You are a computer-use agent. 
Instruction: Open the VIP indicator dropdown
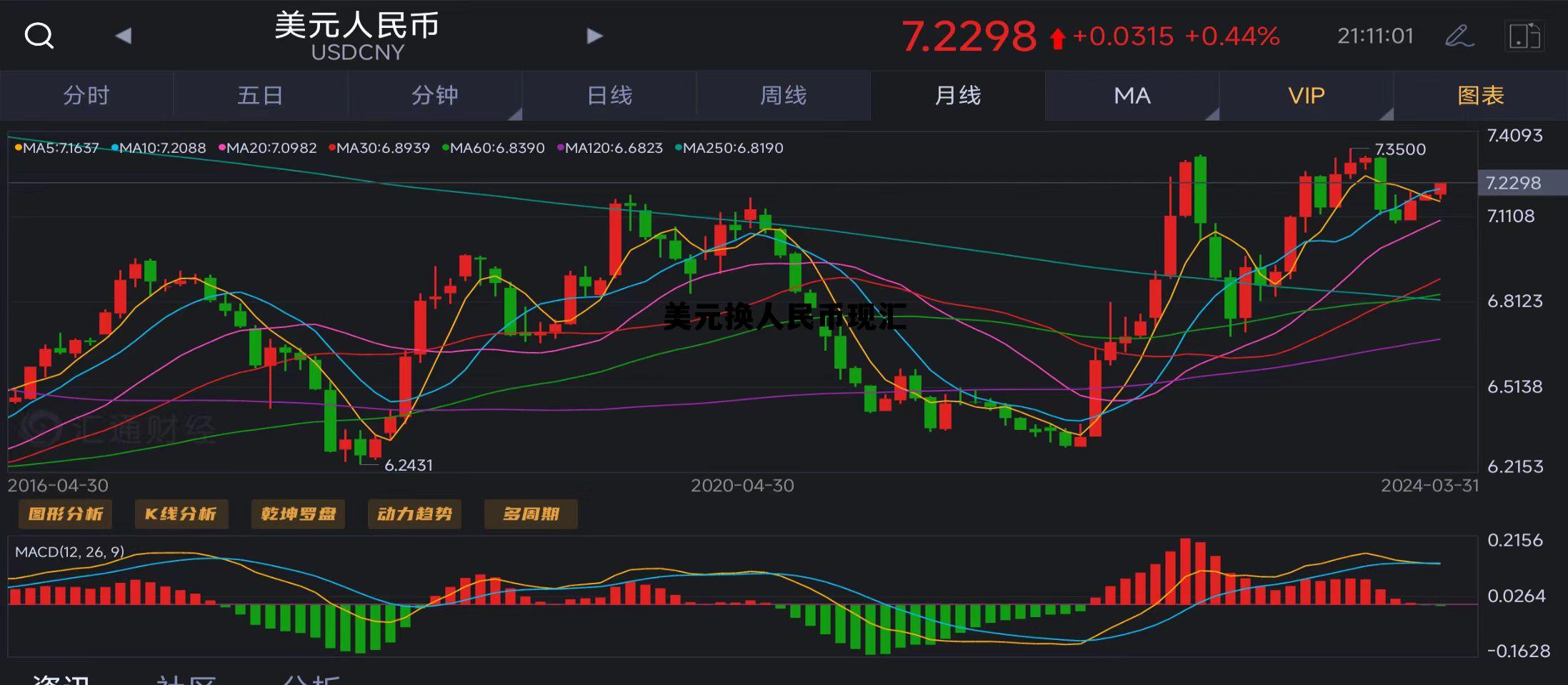pos(1307,95)
